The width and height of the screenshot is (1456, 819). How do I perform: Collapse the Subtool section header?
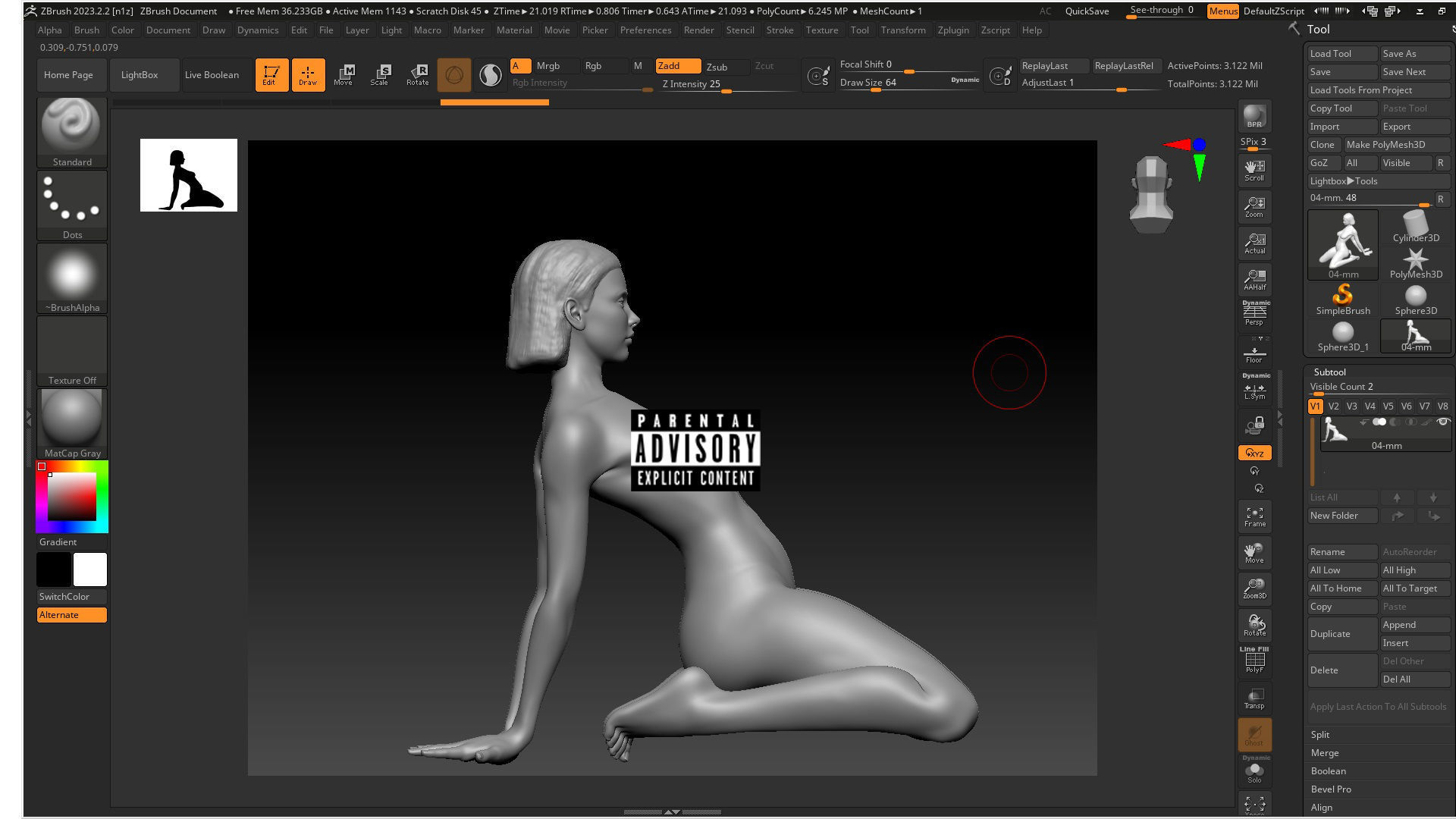(1330, 372)
